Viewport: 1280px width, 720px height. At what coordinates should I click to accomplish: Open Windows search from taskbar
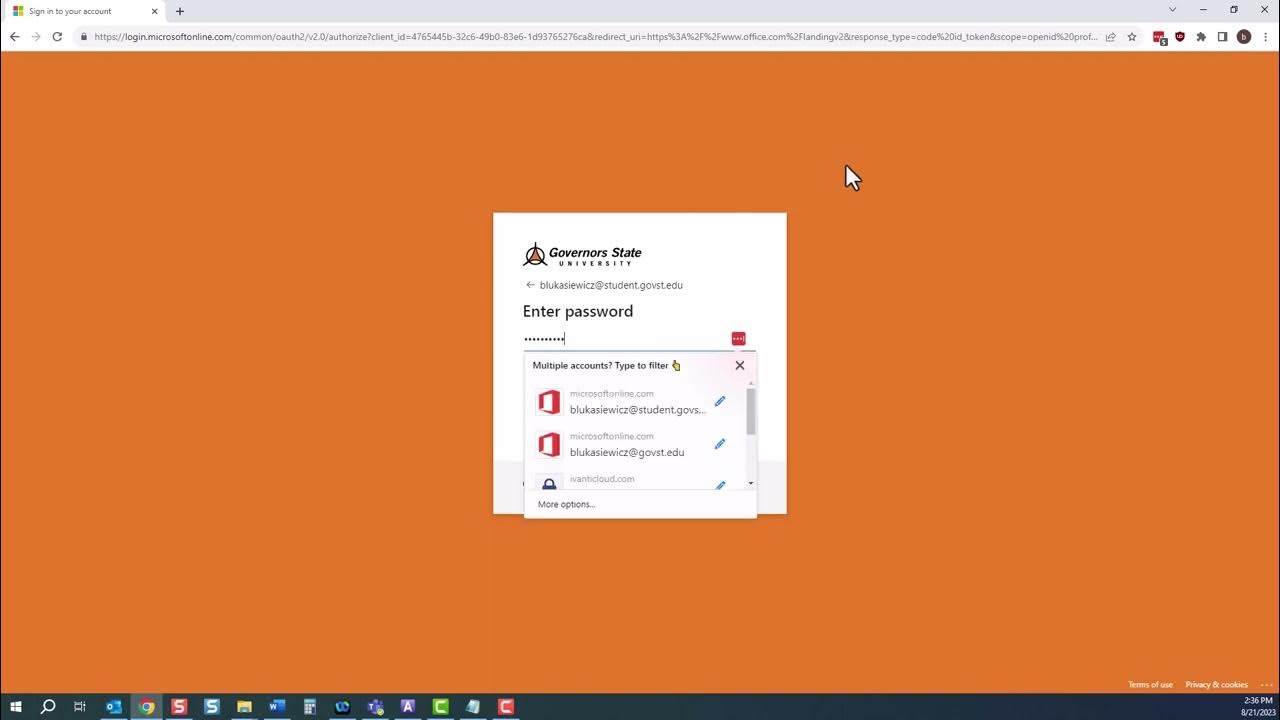(x=47, y=707)
